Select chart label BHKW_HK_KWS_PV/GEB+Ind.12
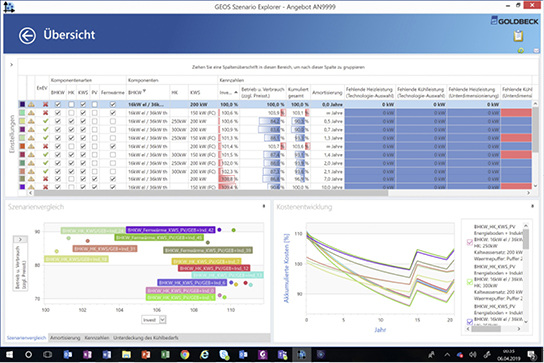Screen dimensions: 544x363 point(214,268)
